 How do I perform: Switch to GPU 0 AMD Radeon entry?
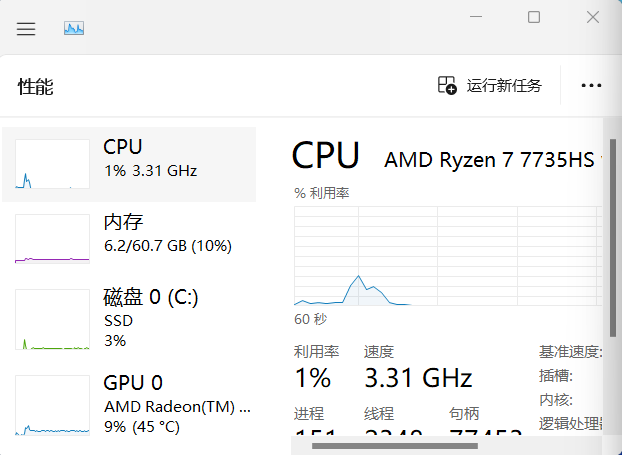(x=129, y=405)
